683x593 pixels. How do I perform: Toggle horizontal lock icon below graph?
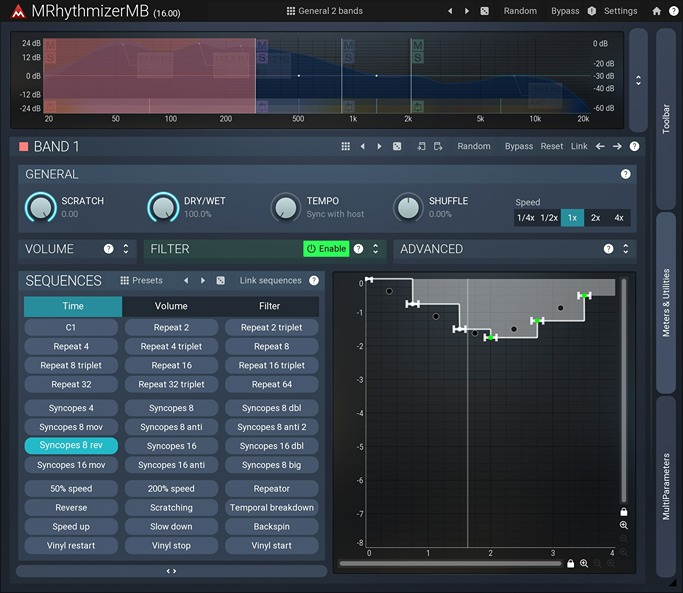(571, 564)
